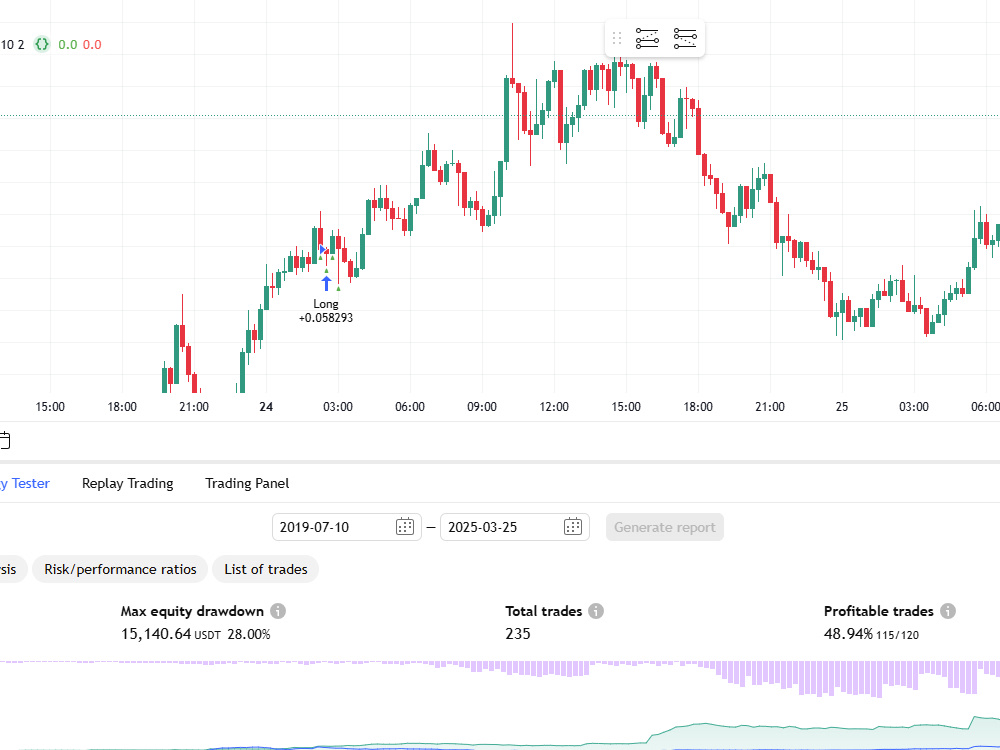Click the Long +0.058293 trade label

(326, 311)
